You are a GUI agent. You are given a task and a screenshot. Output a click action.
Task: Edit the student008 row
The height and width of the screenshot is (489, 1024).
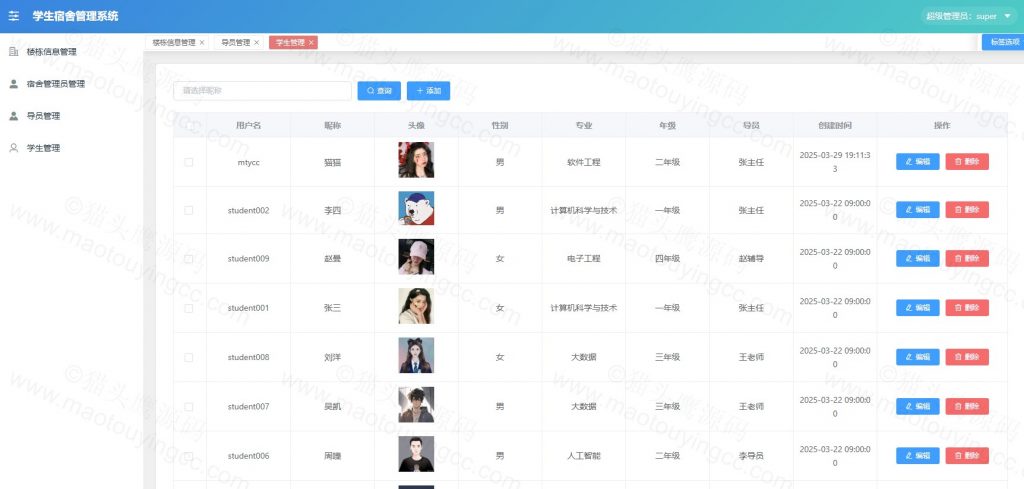coord(918,357)
